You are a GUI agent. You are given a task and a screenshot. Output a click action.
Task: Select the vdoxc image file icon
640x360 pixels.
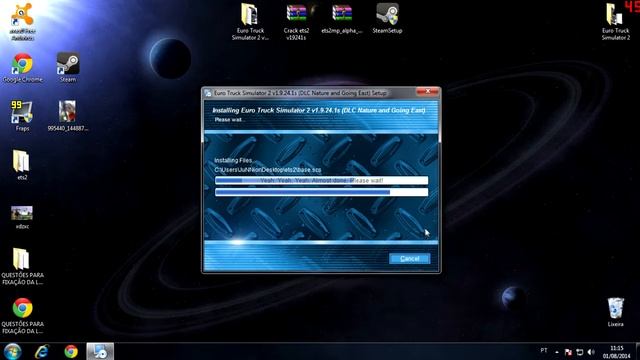pyautogui.click(x=22, y=218)
